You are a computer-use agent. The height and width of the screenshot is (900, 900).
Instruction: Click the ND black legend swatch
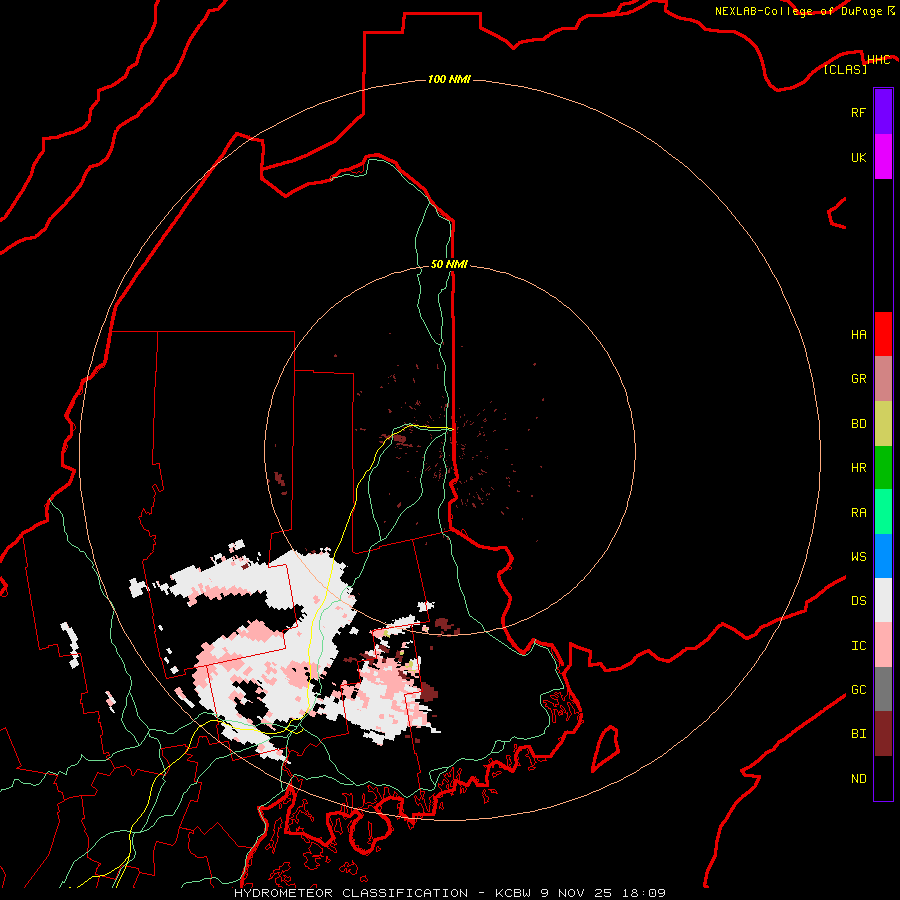pyautogui.click(x=883, y=778)
